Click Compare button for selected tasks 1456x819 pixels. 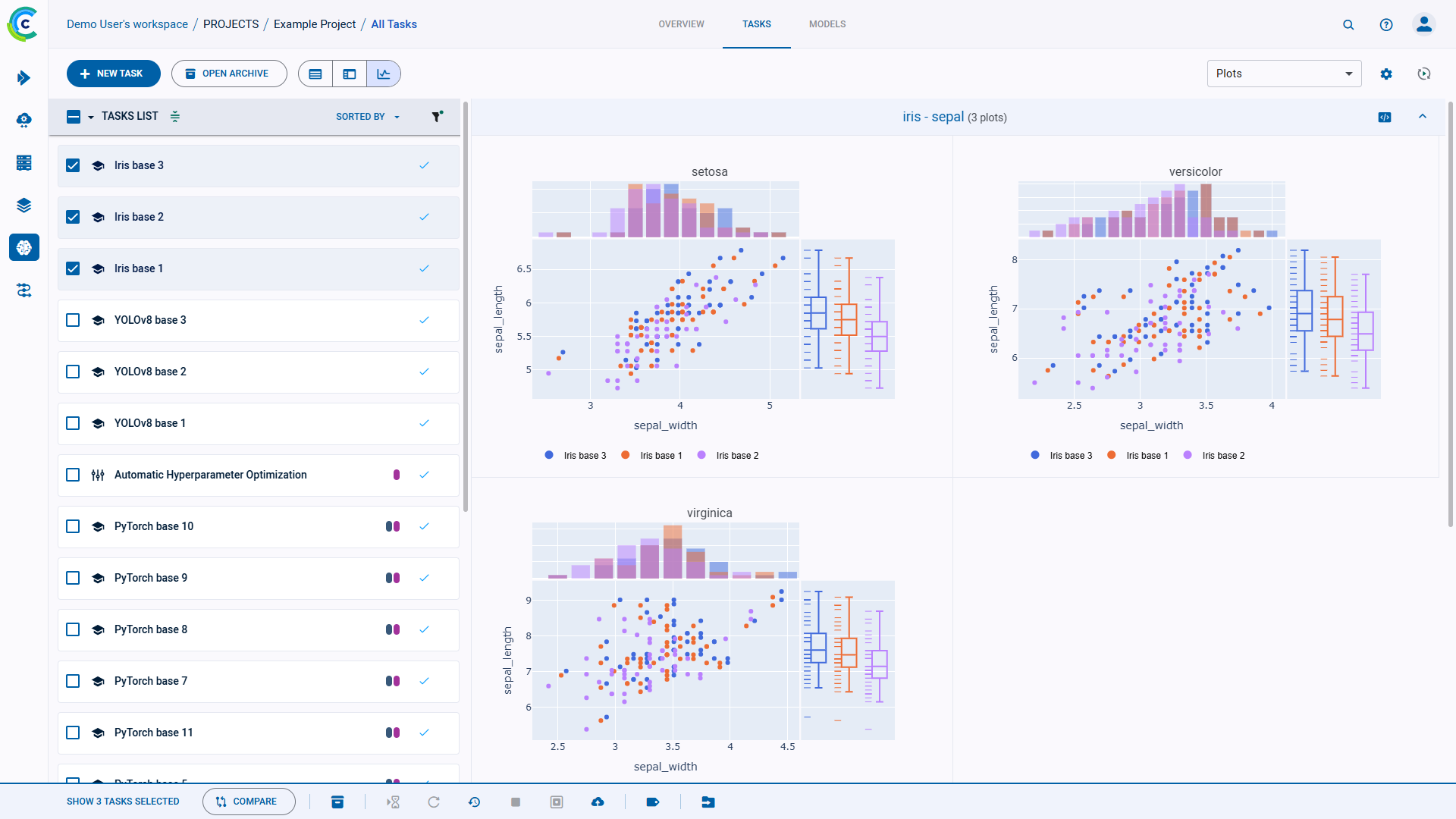(x=249, y=801)
